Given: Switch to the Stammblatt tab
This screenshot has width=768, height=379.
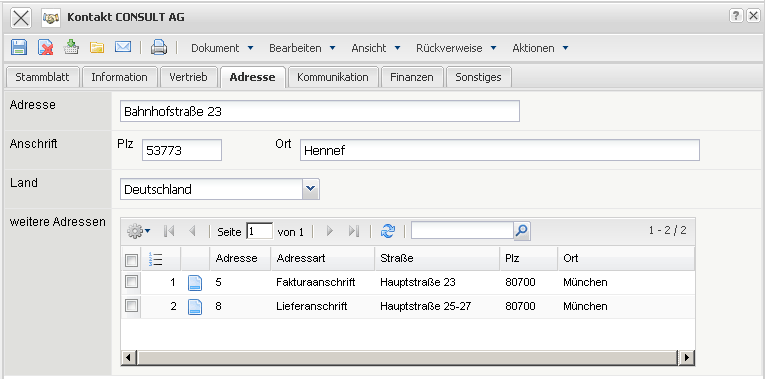Looking at the screenshot, I should [42, 77].
